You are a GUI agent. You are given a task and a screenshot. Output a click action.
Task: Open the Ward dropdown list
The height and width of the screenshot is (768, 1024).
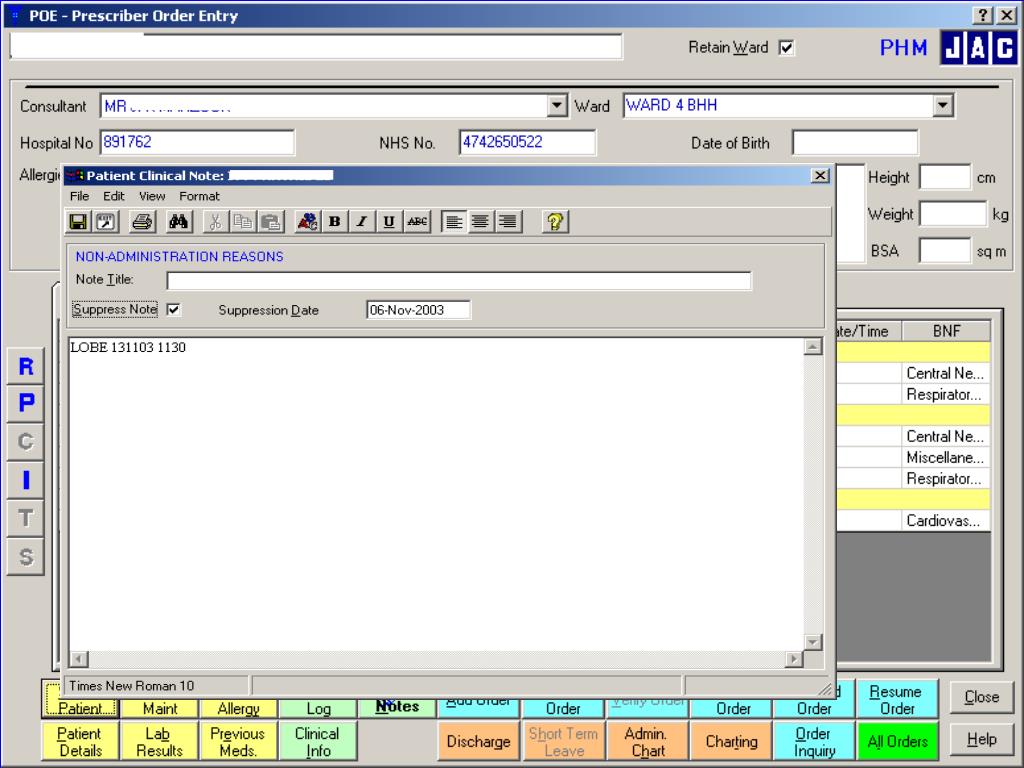tap(942, 104)
